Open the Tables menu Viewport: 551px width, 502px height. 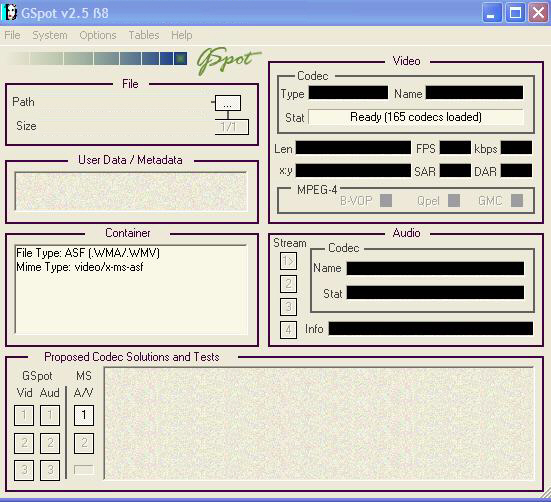pyautogui.click(x=144, y=35)
